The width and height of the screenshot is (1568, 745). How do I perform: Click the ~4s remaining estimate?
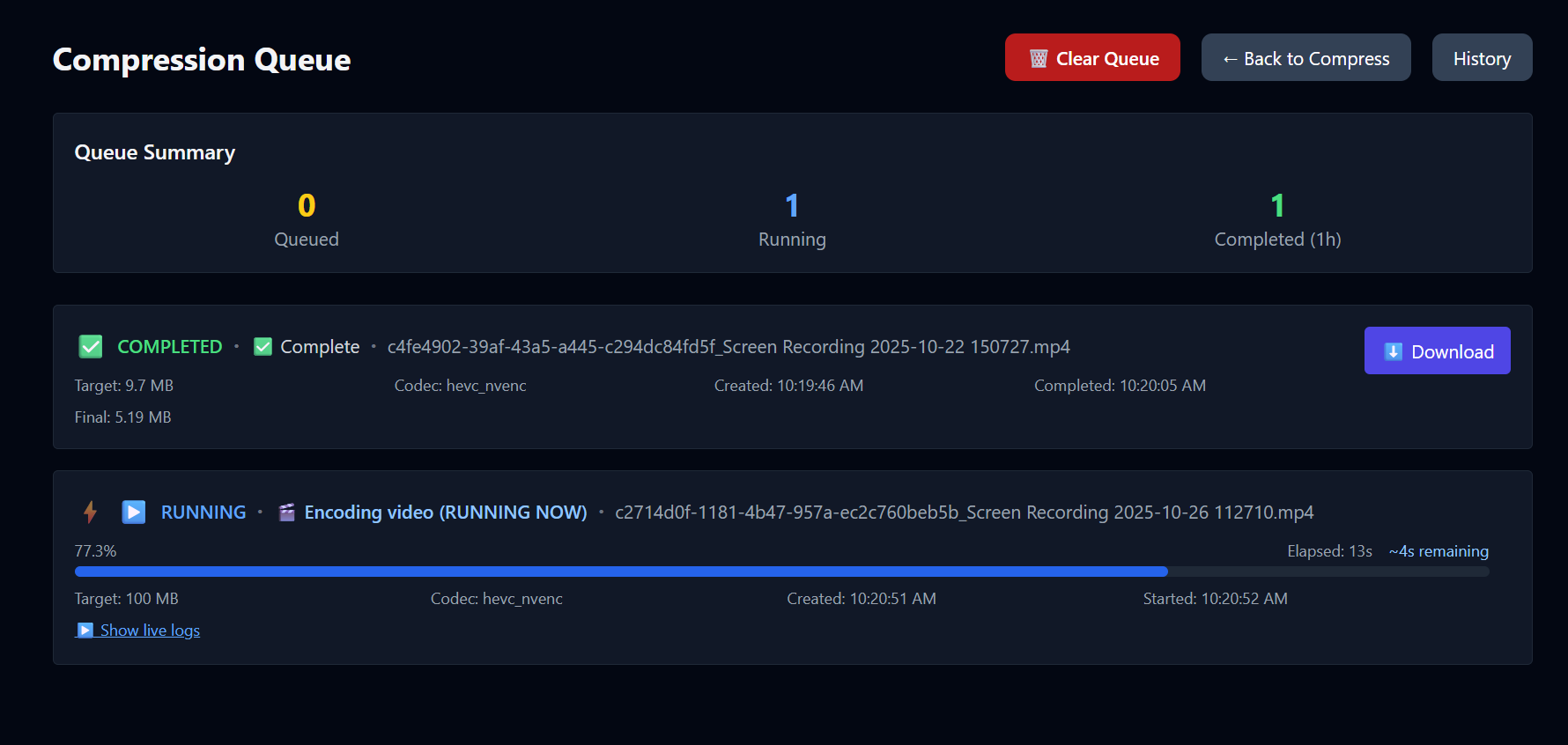pos(1439,551)
